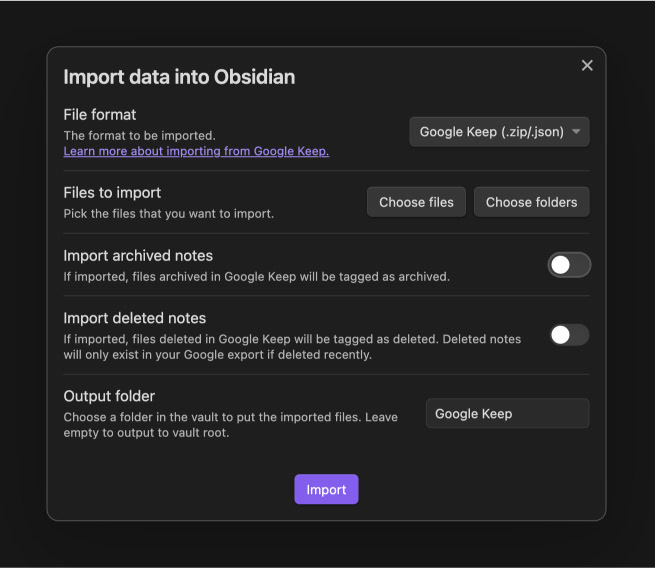The image size is (655, 568).
Task: Focus the Output folder input field
Action: [508, 413]
